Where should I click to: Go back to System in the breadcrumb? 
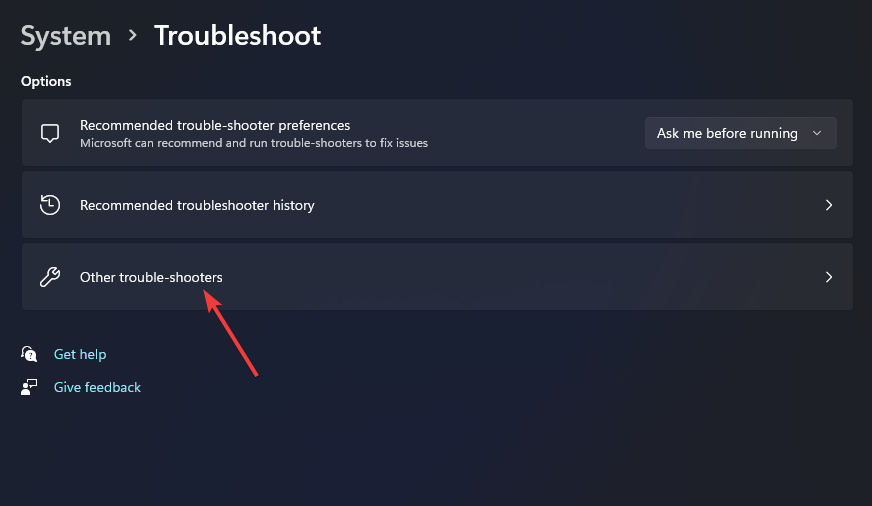[x=65, y=36]
